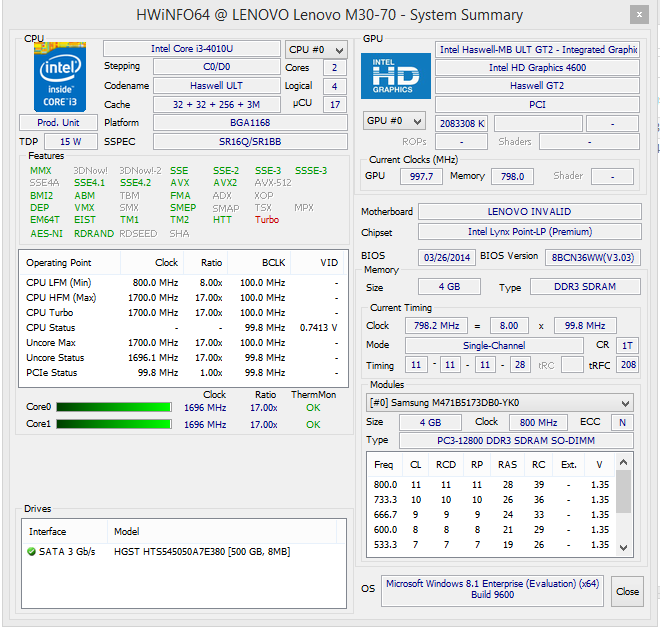
Task: Click the BIOS date 03/26/2014 field
Action: [x=447, y=257]
